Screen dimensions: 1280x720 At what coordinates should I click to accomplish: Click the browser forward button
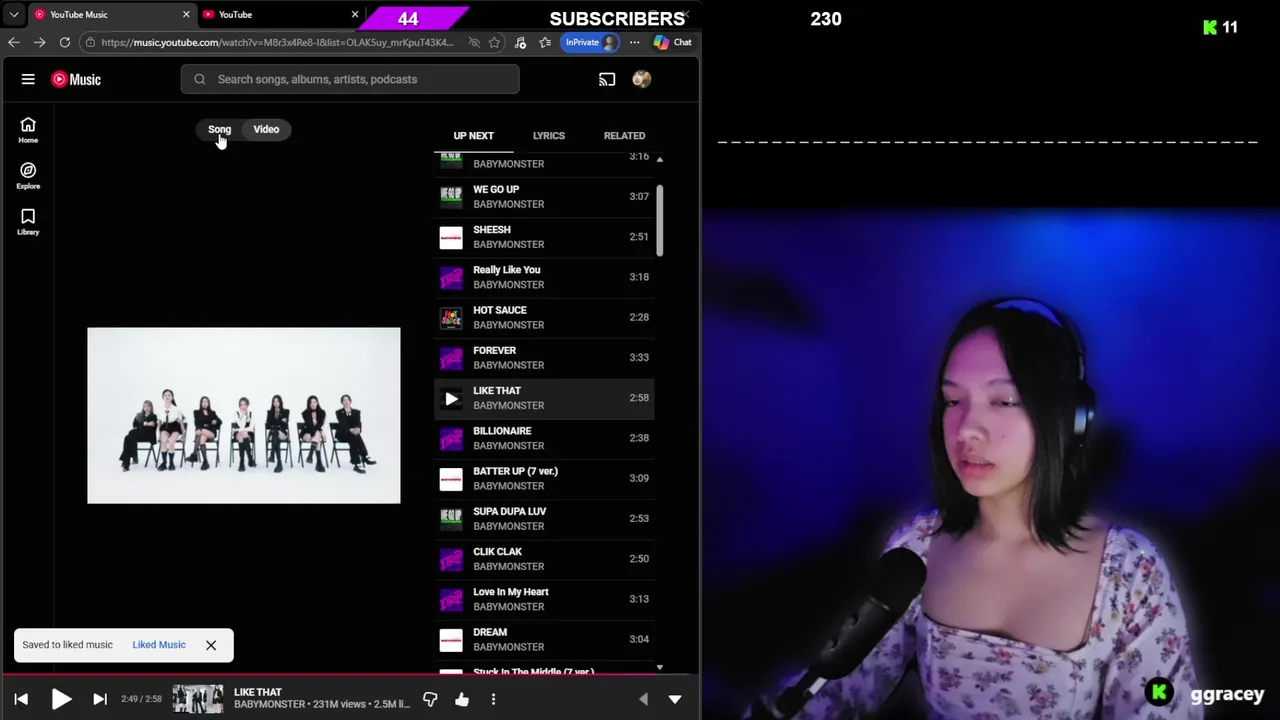39,42
